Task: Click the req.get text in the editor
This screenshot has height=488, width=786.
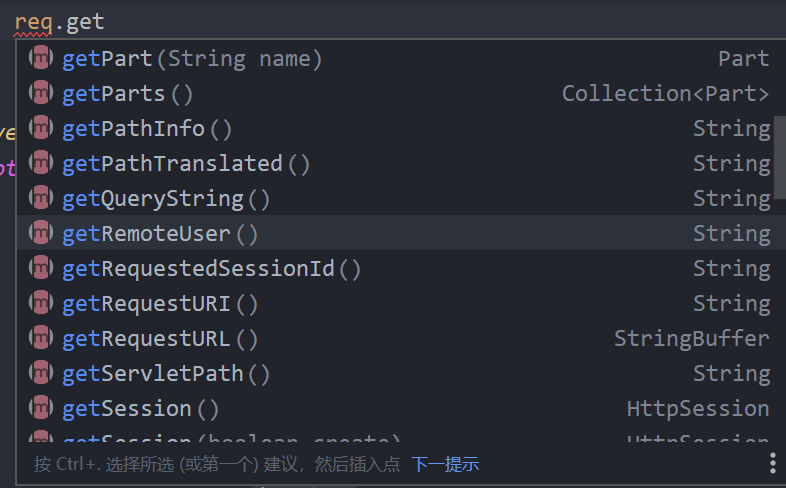Action: point(59,21)
